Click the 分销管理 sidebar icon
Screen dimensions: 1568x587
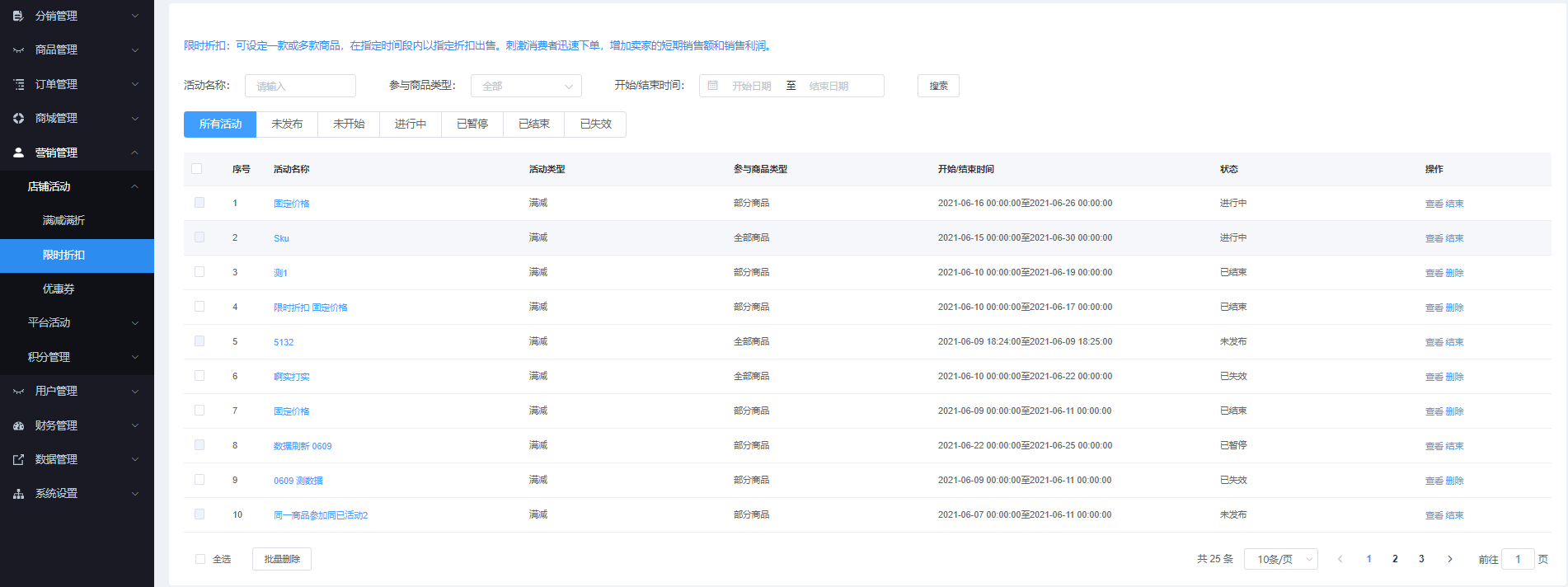18,16
